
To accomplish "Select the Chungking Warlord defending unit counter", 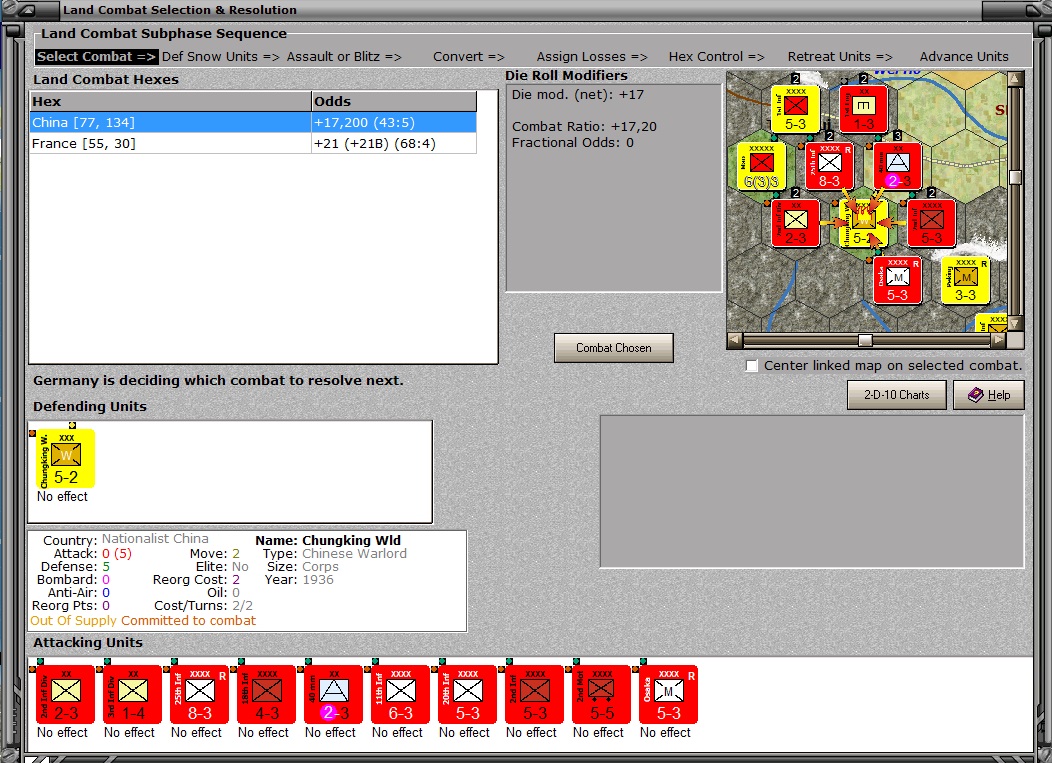I will point(65,458).
